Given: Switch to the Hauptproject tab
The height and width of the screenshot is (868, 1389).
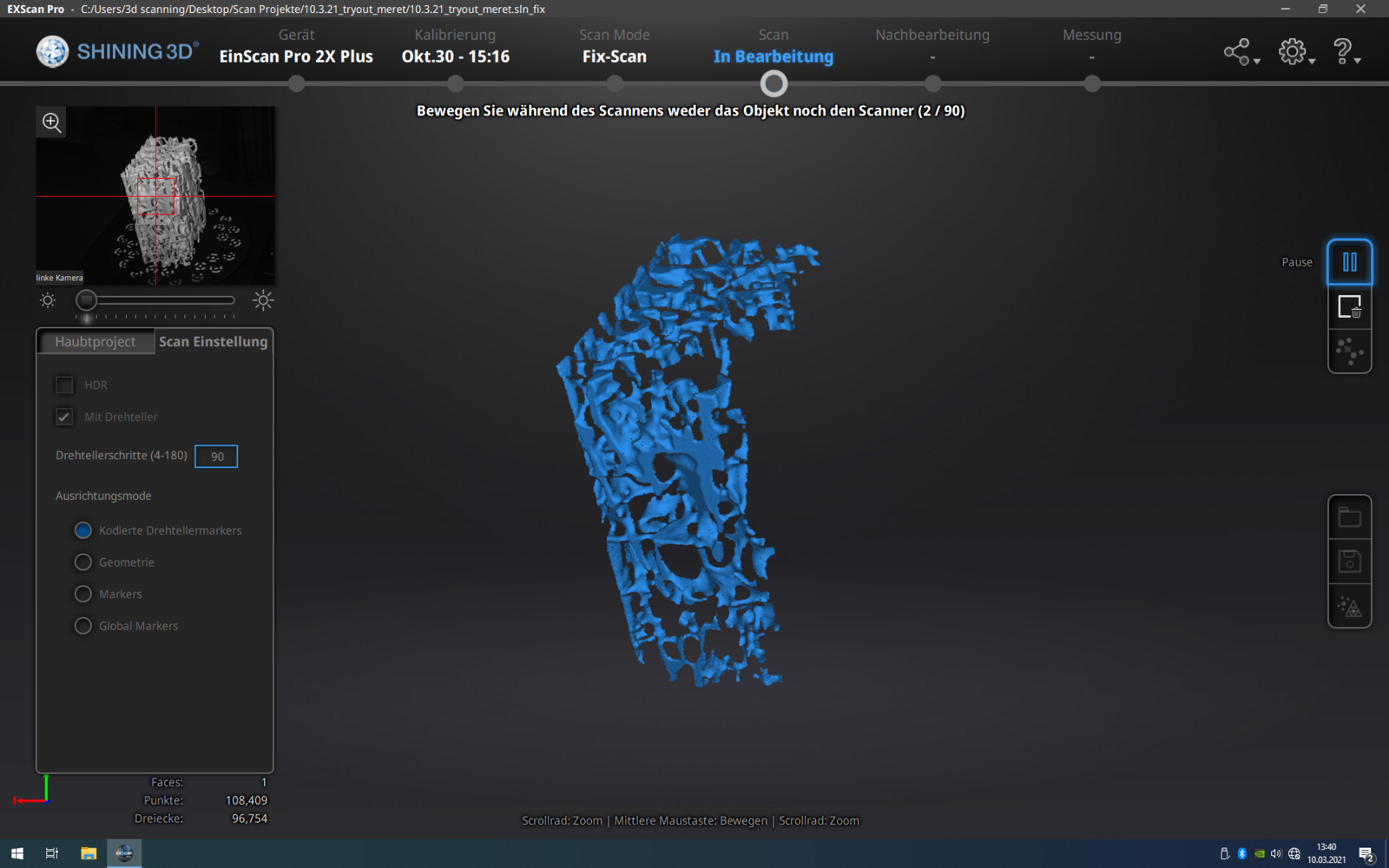Looking at the screenshot, I should [95, 342].
